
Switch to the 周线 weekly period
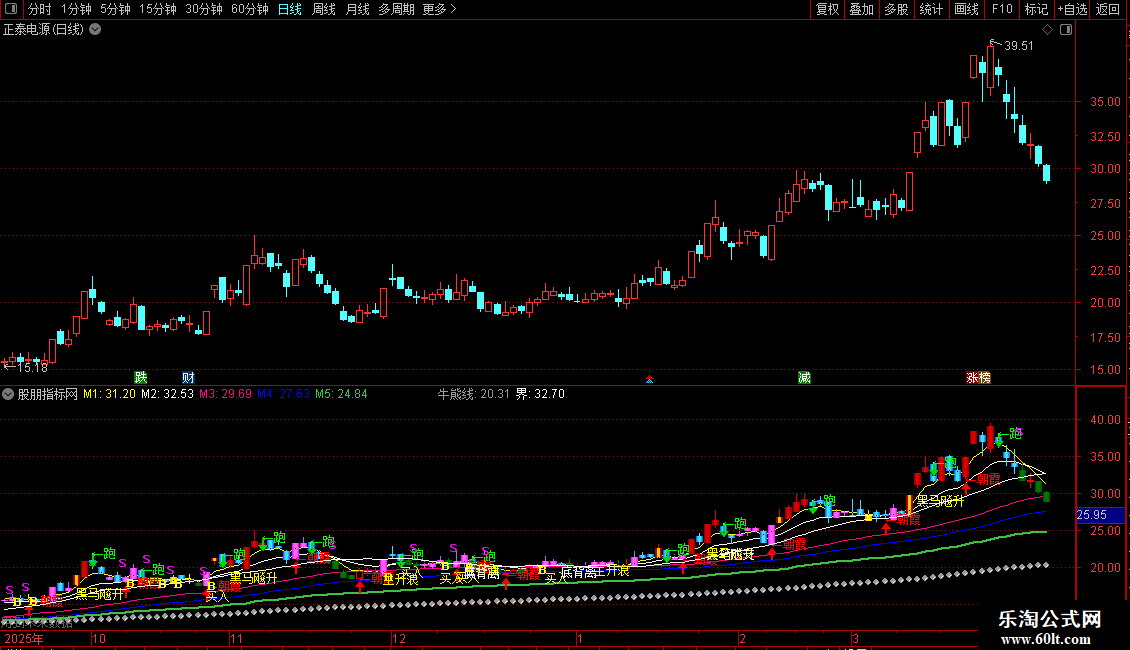(x=324, y=9)
